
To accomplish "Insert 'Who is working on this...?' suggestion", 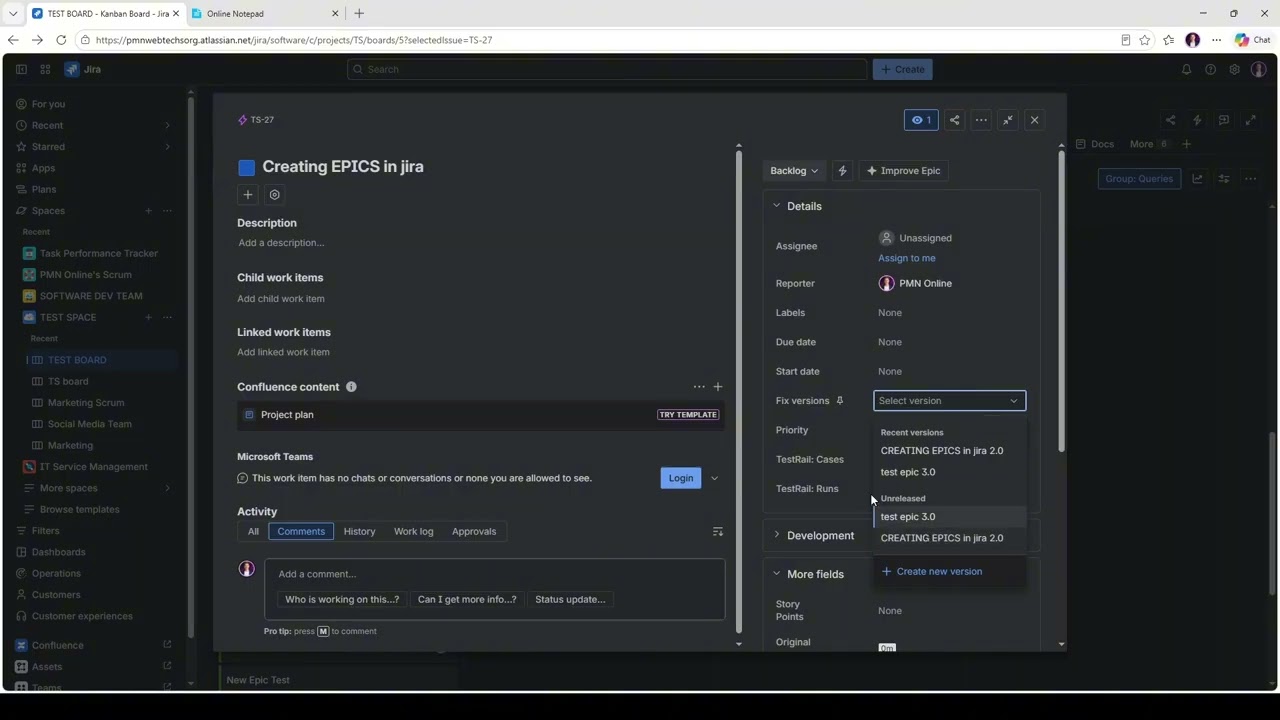I will click(342, 600).
